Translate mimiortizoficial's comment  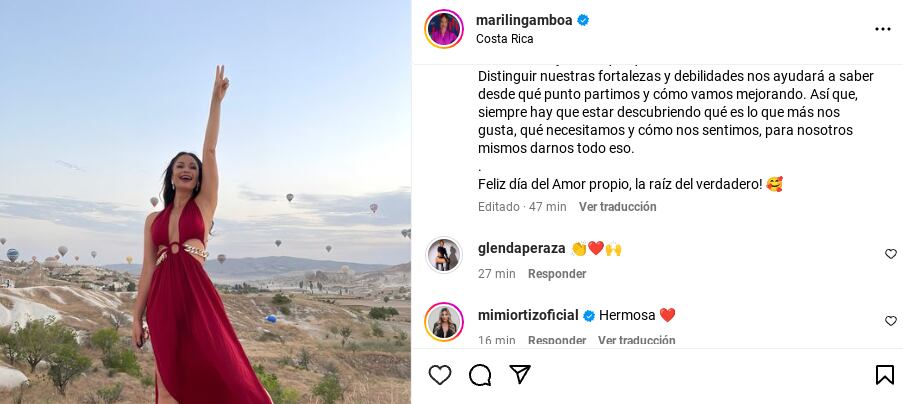(636, 340)
